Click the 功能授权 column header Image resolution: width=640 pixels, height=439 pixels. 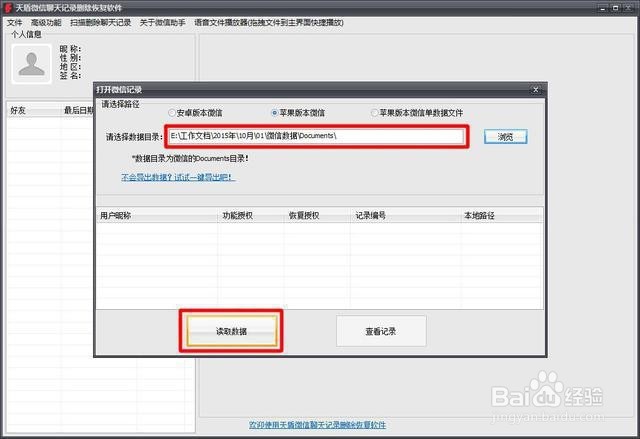251,215
